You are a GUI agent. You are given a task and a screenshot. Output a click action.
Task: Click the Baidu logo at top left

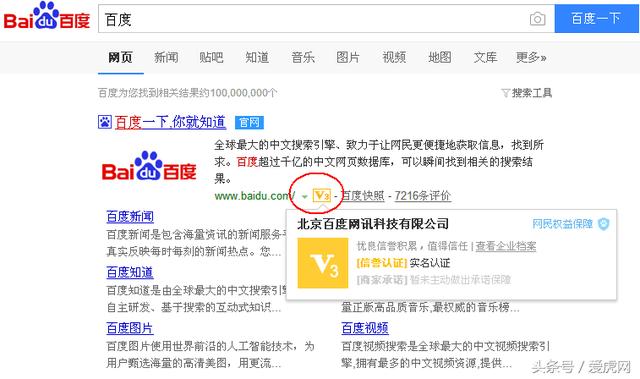click(47, 17)
